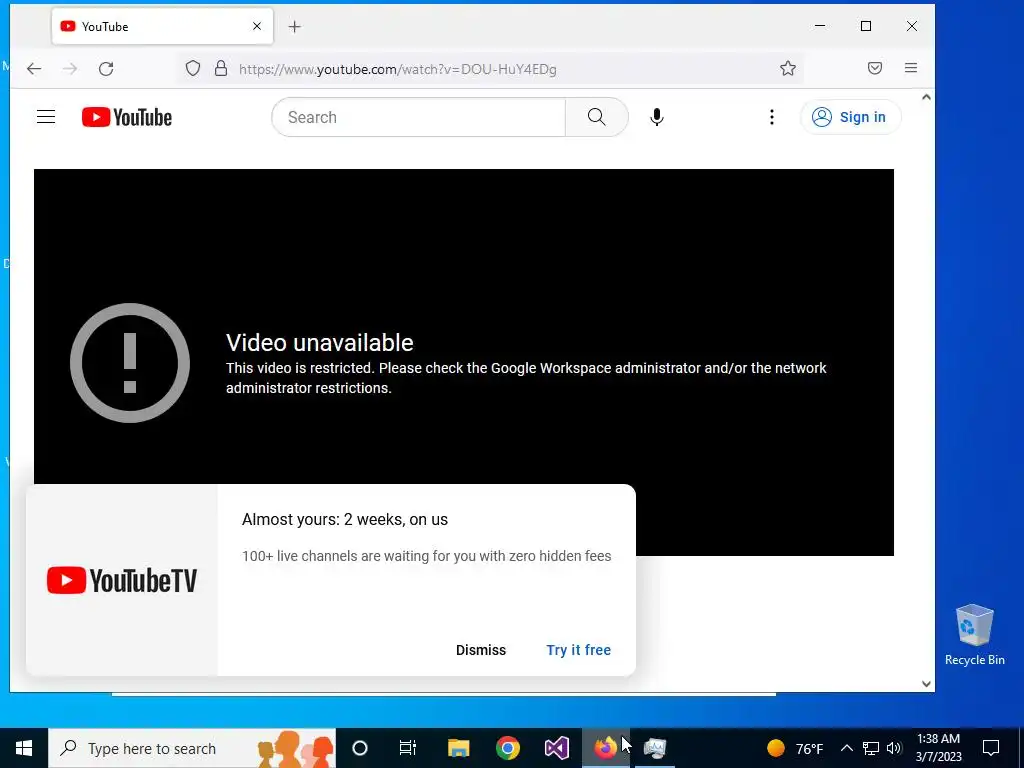Click the network tray icon

coord(871,748)
